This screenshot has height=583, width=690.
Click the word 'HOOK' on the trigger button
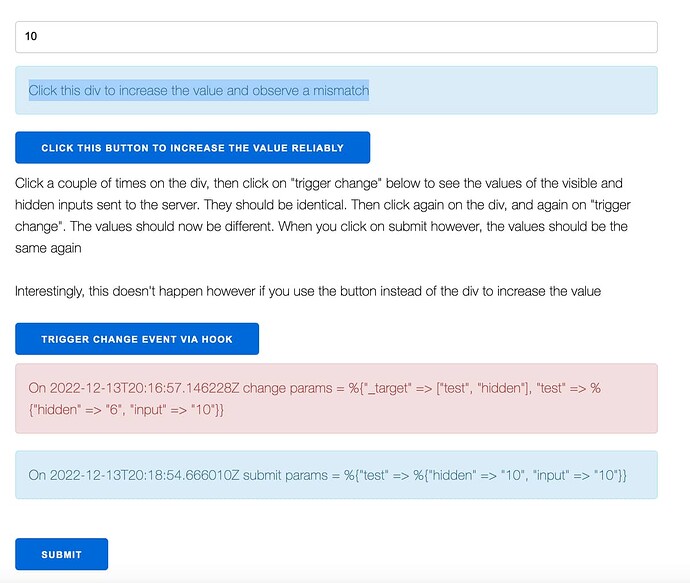[217, 339]
